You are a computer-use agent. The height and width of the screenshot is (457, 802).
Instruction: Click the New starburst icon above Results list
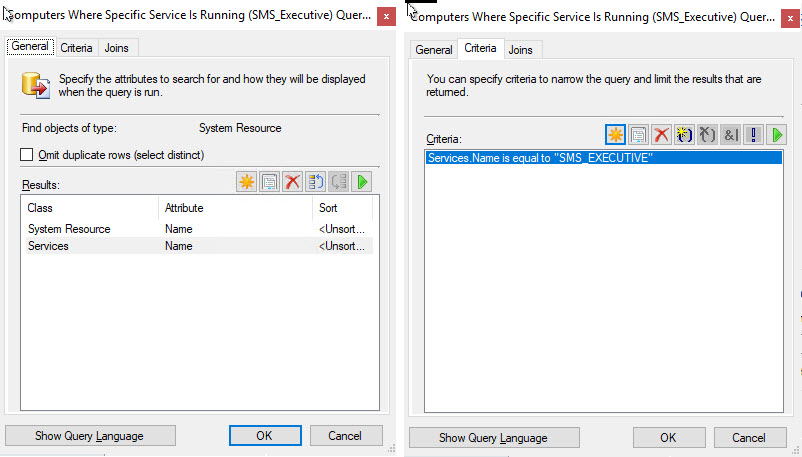246,182
